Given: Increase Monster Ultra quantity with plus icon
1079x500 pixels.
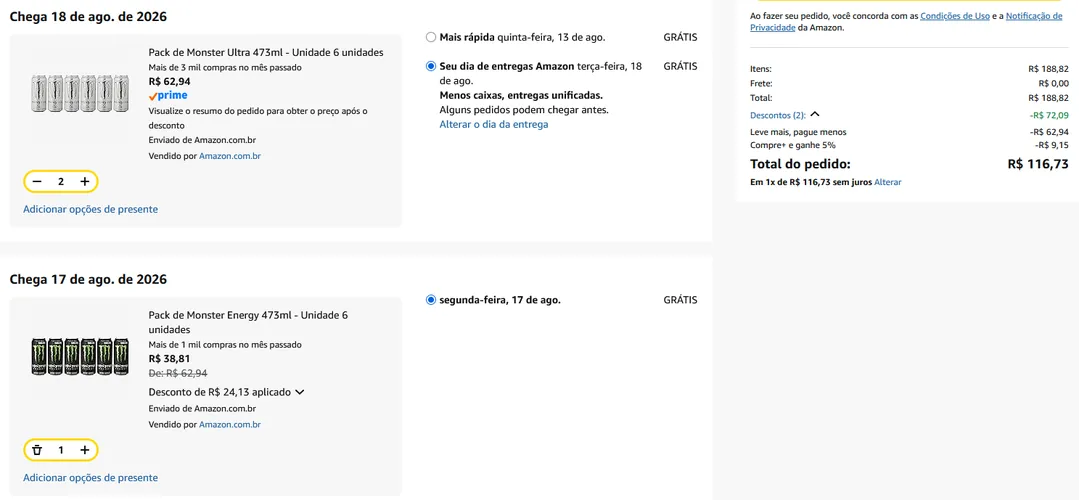Looking at the screenshot, I should click(x=85, y=182).
